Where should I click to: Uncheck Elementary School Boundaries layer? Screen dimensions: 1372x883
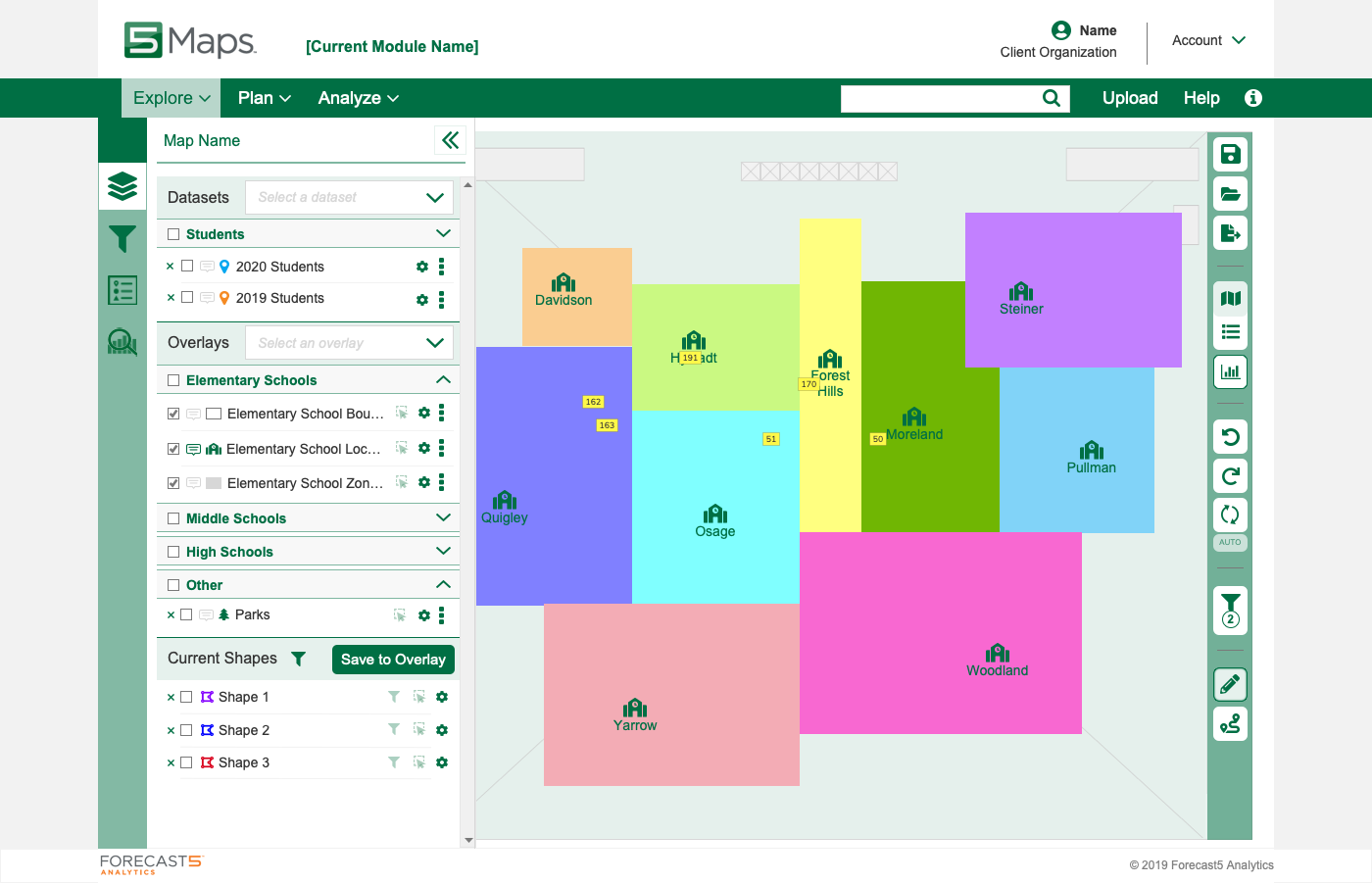[x=173, y=414]
